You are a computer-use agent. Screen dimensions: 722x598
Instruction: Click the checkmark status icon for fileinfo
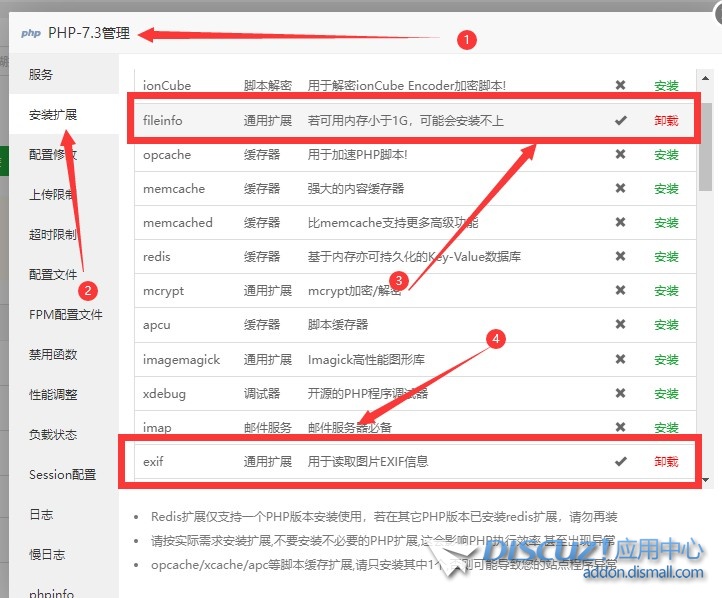(x=620, y=120)
